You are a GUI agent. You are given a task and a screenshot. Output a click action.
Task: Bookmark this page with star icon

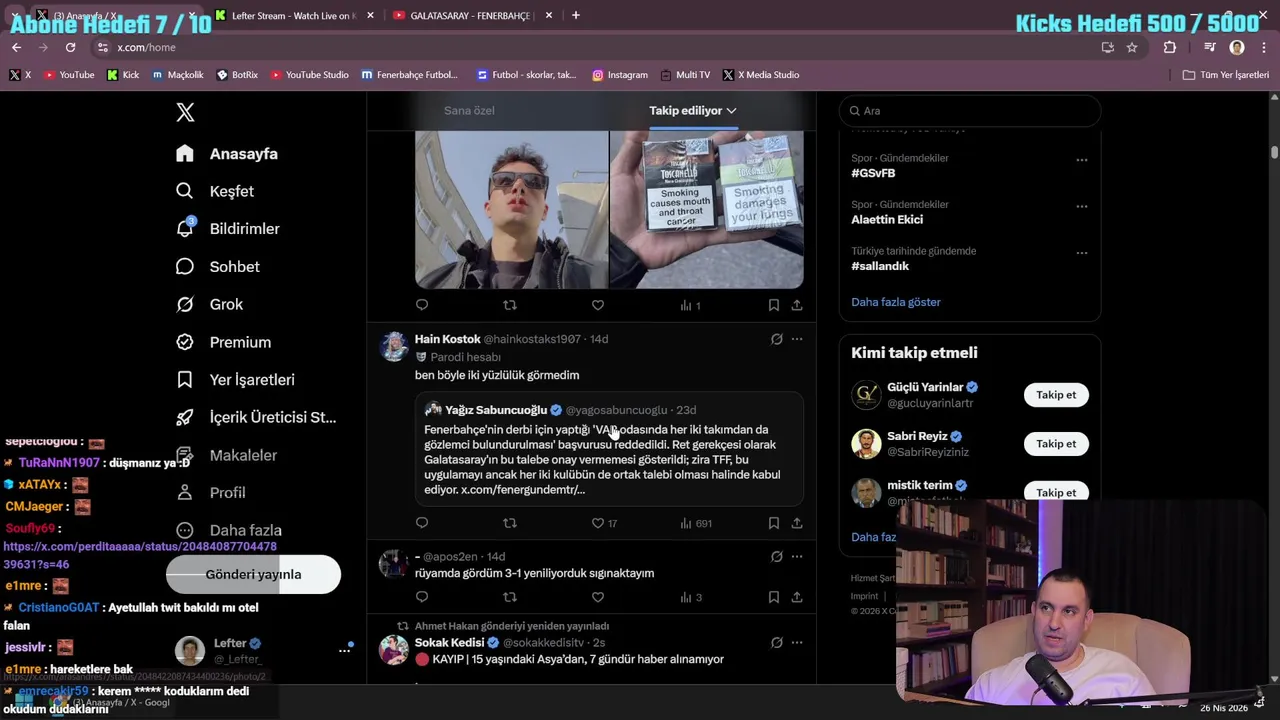pyautogui.click(x=1132, y=47)
